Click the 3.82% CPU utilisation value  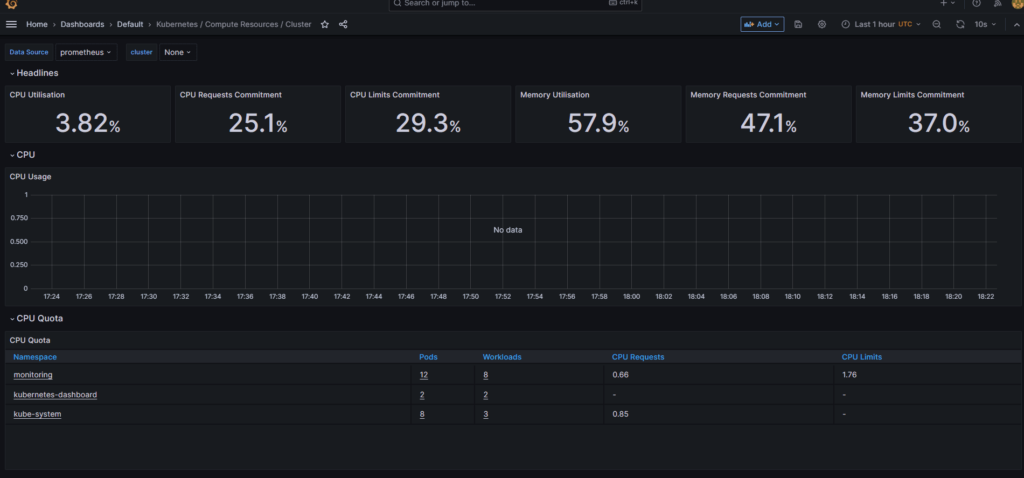(x=88, y=123)
